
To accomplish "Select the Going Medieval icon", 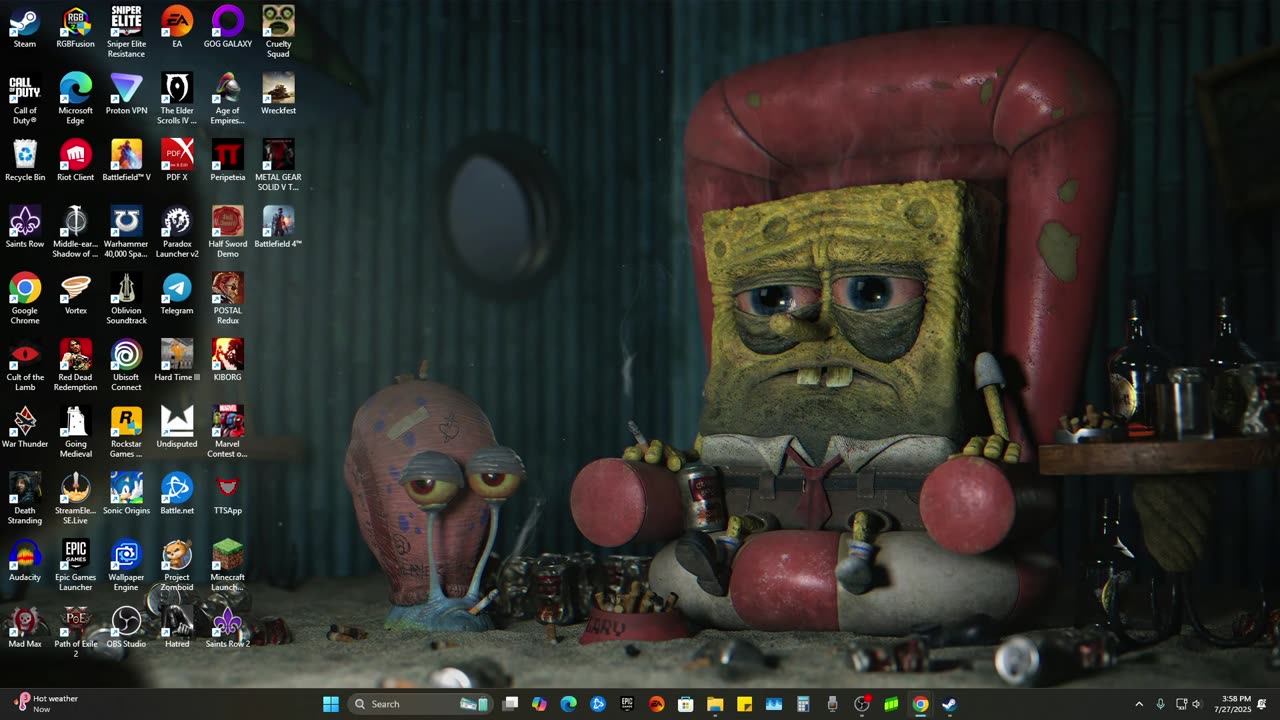I will pyautogui.click(x=76, y=432).
